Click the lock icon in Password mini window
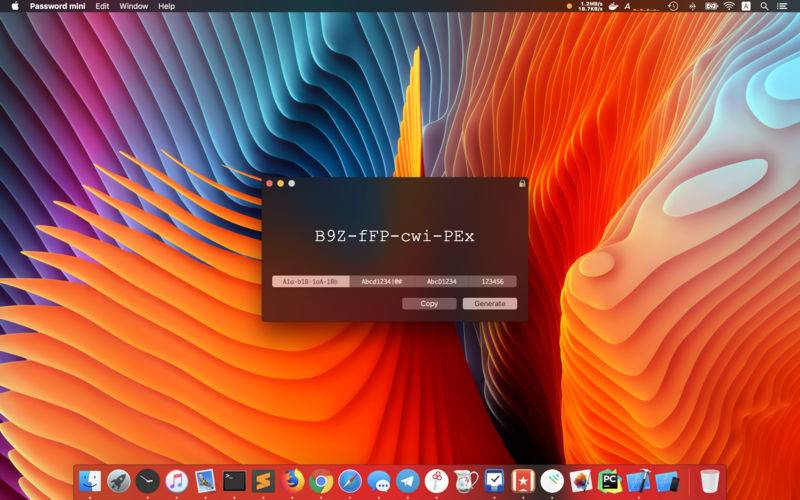Image resolution: width=800 pixels, height=500 pixels. tap(522, 183)
